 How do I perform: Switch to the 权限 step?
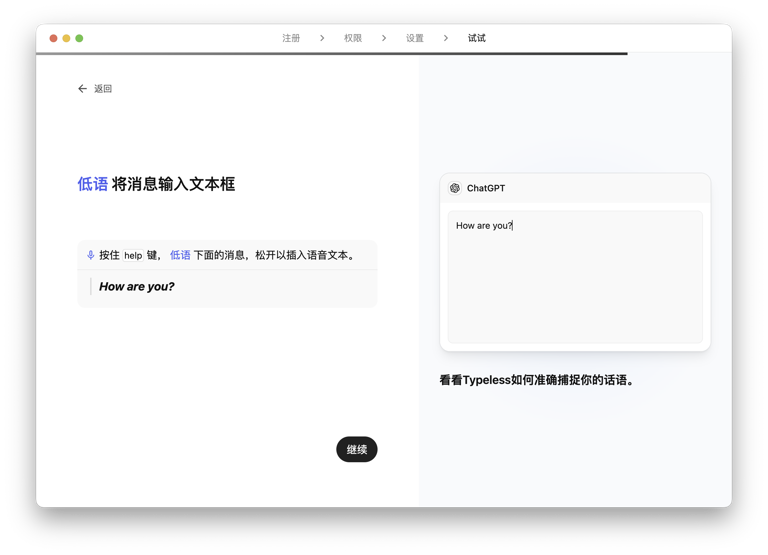[353, 38]
